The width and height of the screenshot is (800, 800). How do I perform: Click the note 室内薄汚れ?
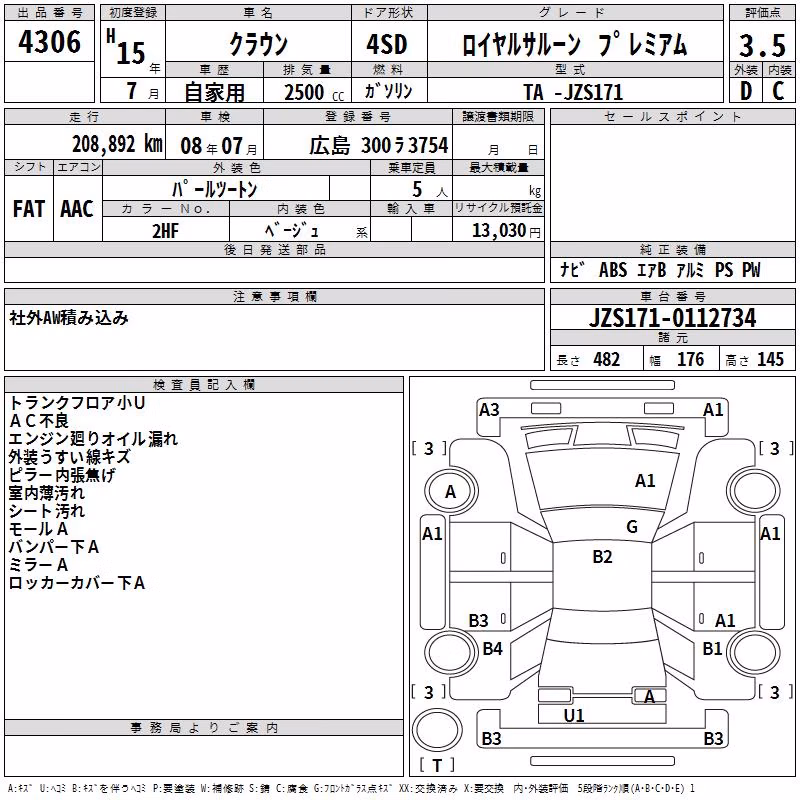[x=47, y=493]
